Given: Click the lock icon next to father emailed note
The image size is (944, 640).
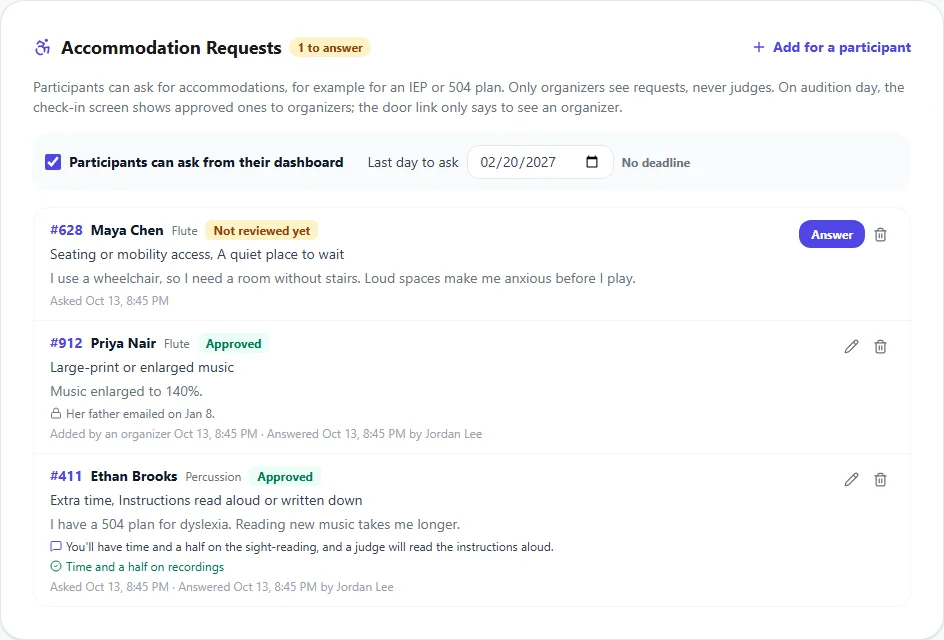Looking at the screenshot, I should click(x=55, y=414).
